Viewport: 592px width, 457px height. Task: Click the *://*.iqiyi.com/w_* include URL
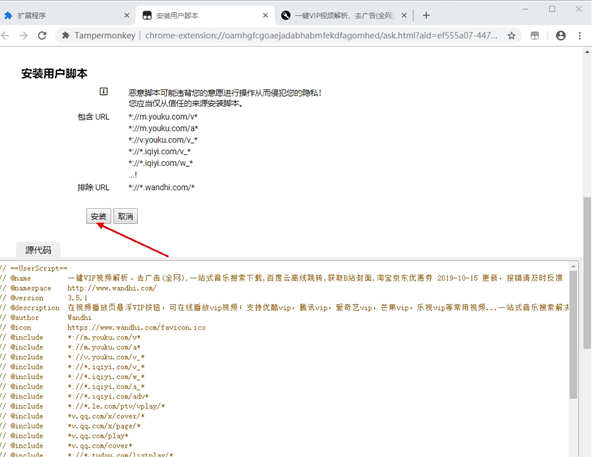[x=160, y=163]
